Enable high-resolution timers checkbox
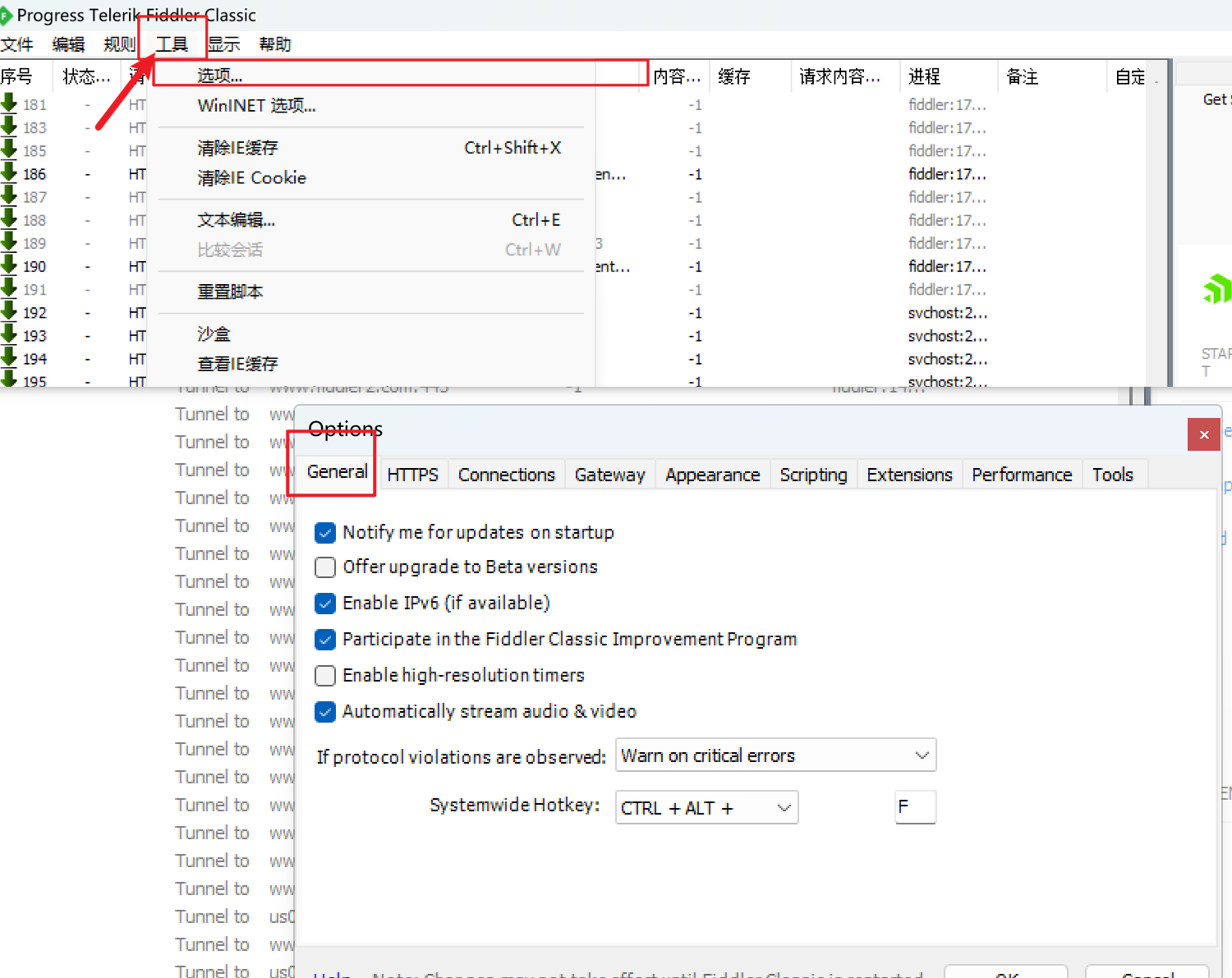This screenshot has width=1232, height=978. click(325, 676)
